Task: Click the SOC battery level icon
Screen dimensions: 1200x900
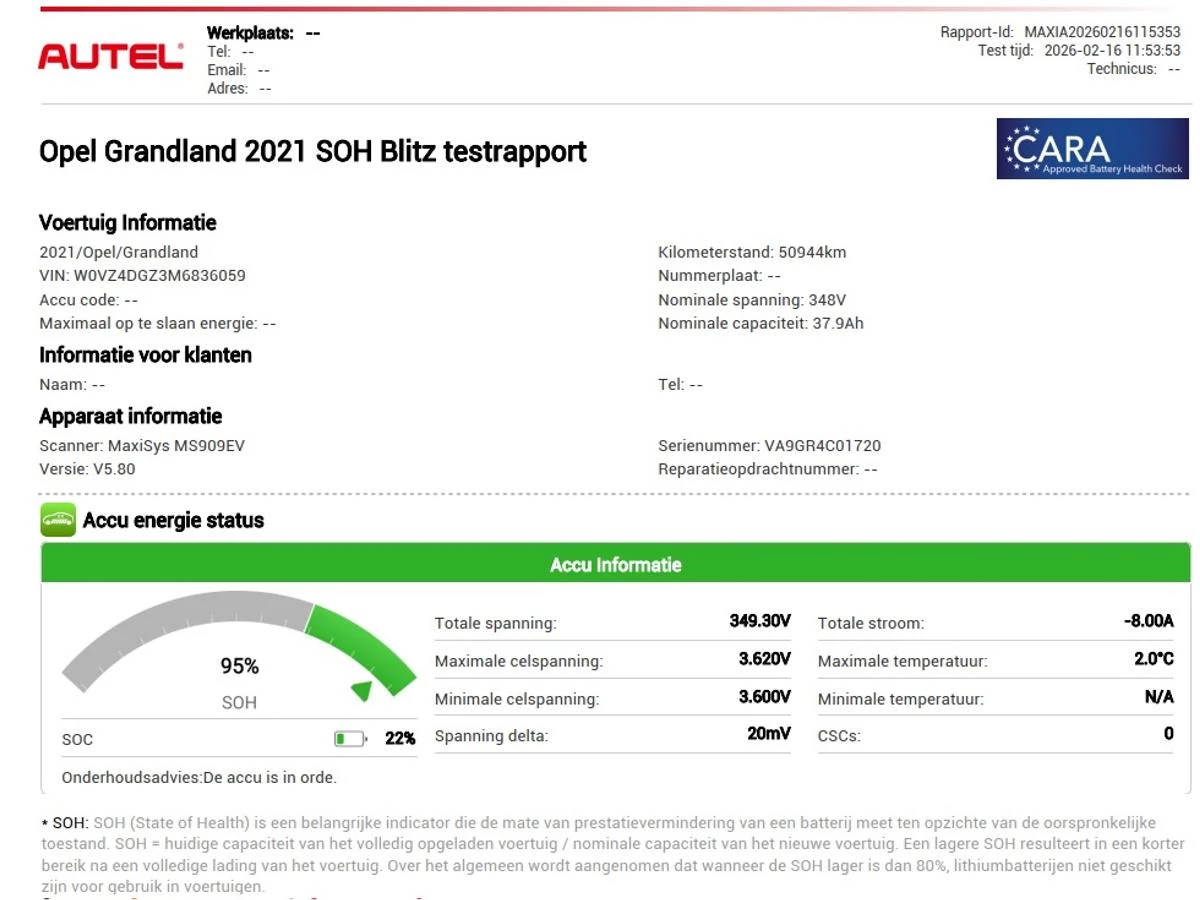Action: [350, 738]
